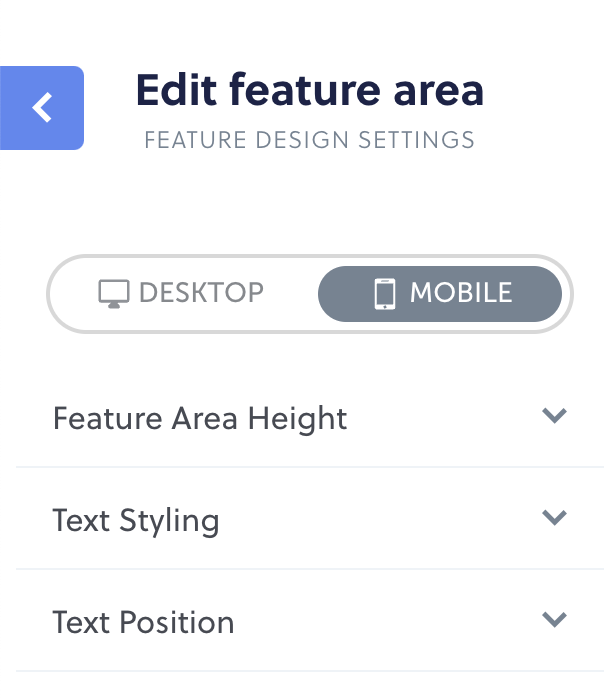Screen dimensions: 607x698
Task: Expand Text Styling using its chevron
Action: pyautogui.click(x=554, y=518)
